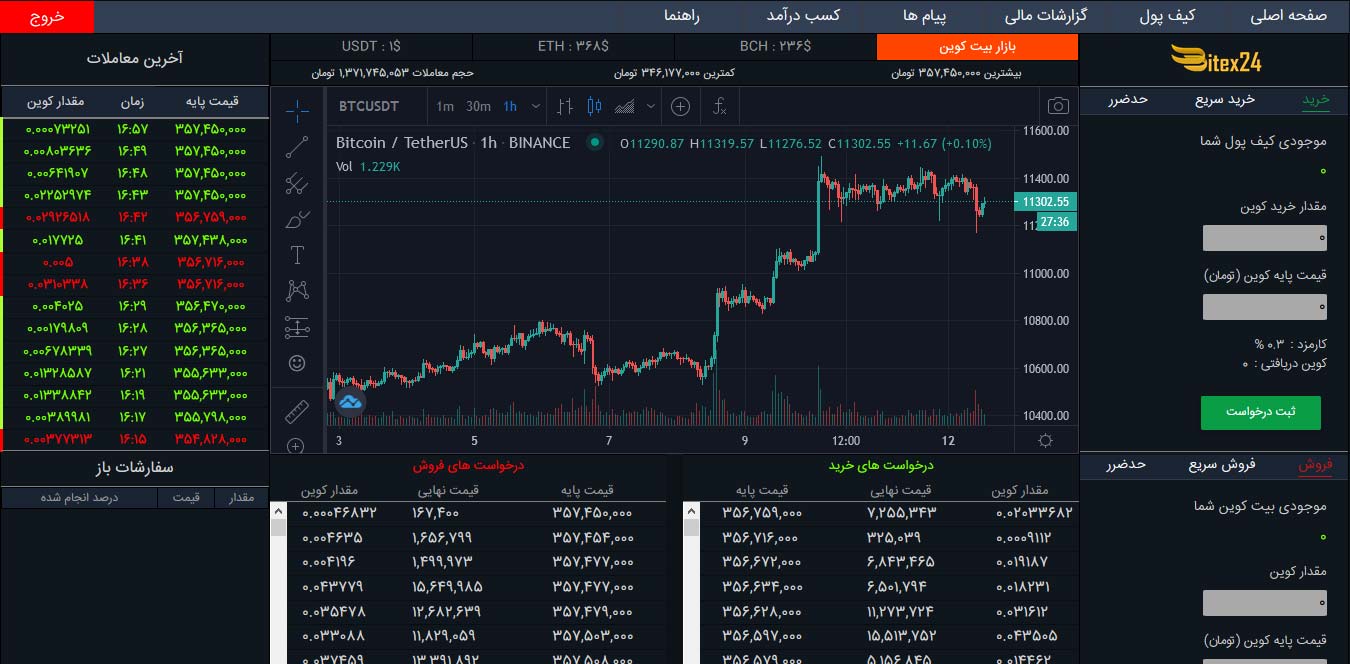Switch chart to candlestick style
This screenshot has width=1350, height=664.
coord(595,106)
